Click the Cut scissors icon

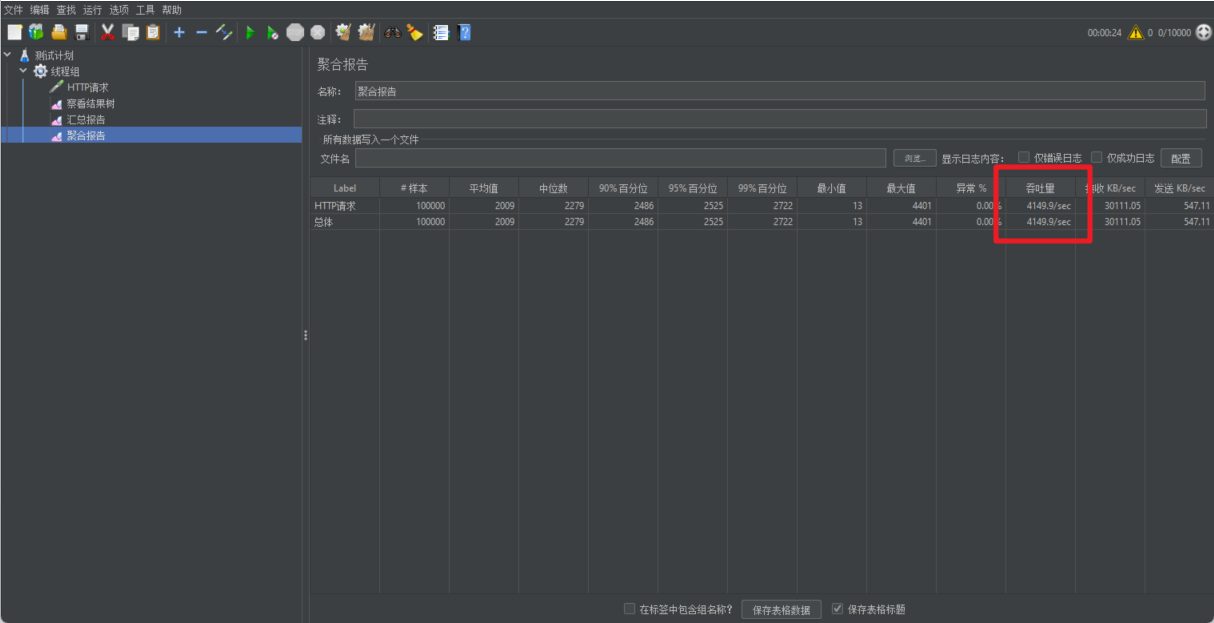[108, 32]
